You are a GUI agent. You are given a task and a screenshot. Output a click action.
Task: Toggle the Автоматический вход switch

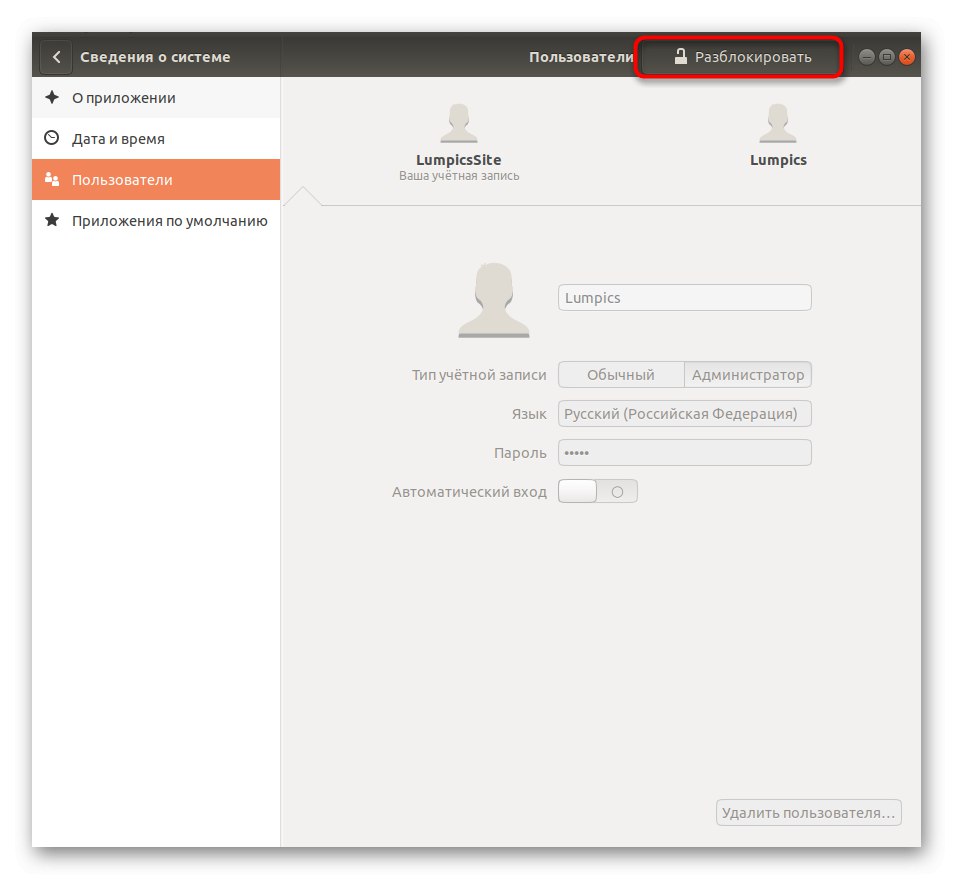coord(597,491)
